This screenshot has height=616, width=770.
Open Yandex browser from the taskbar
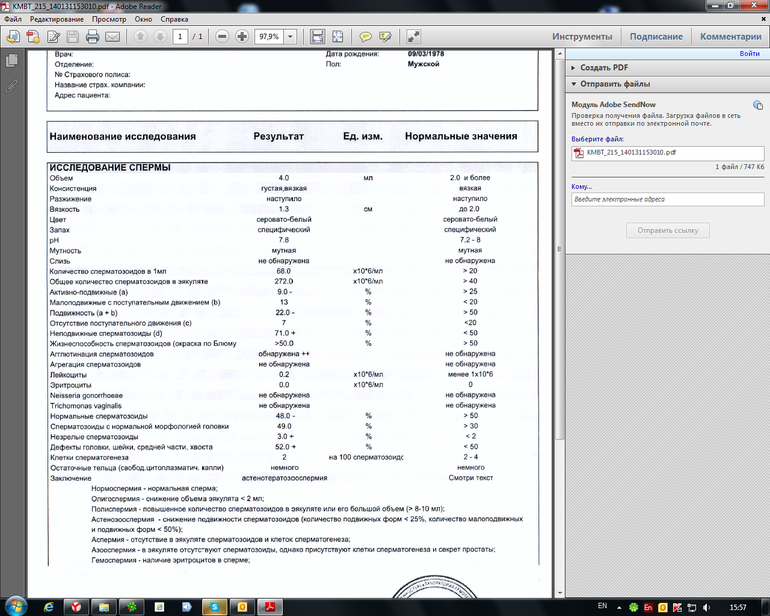tap(76, 607)
